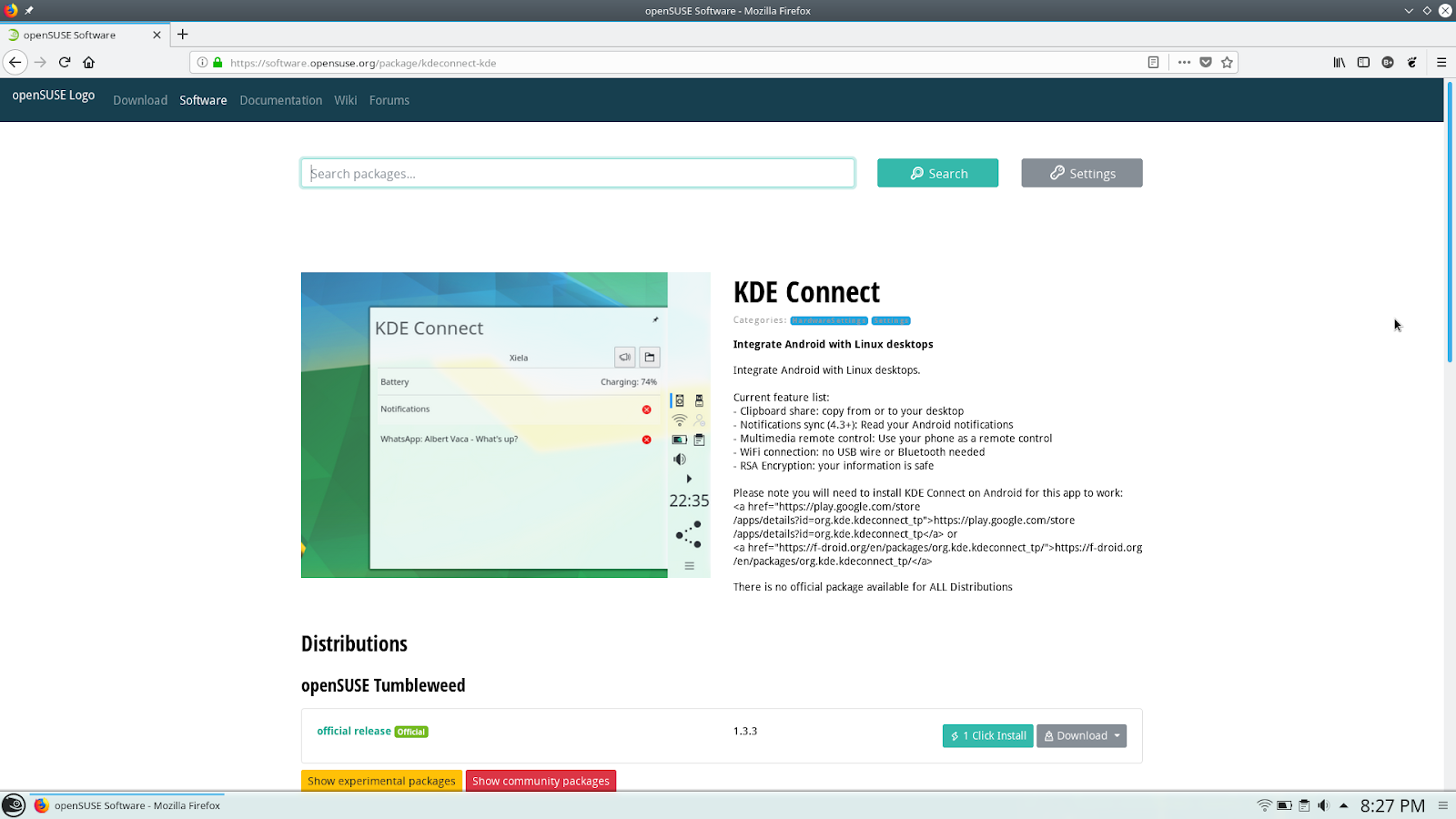Open a new tab with the plus button

click(x=183, y=35)
